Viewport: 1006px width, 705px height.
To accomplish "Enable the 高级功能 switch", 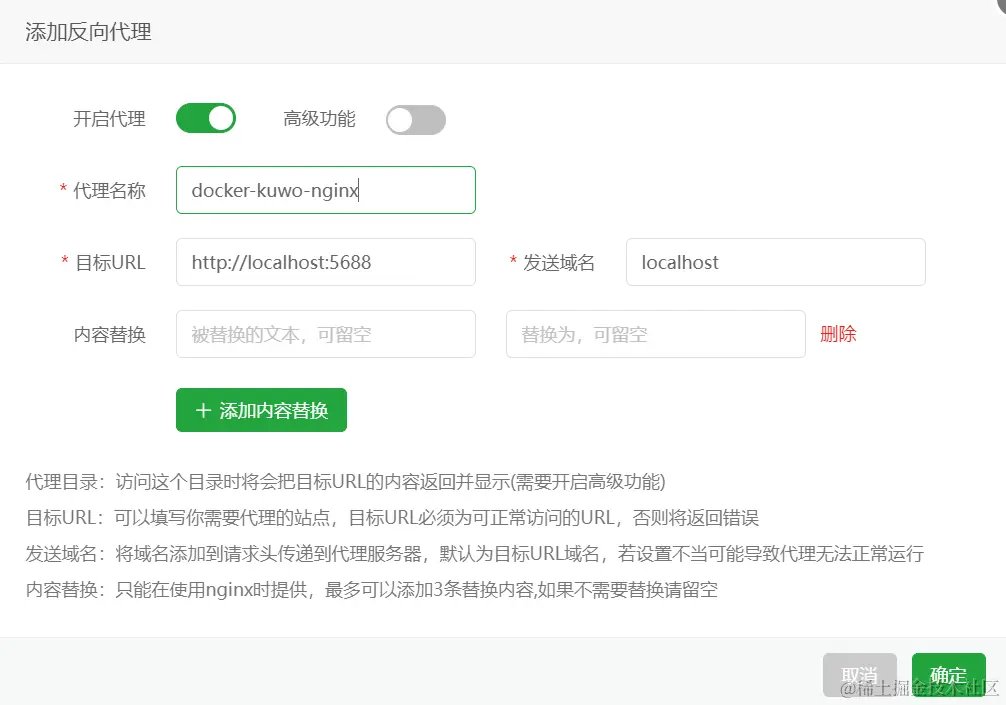I will tap(416, 119).
